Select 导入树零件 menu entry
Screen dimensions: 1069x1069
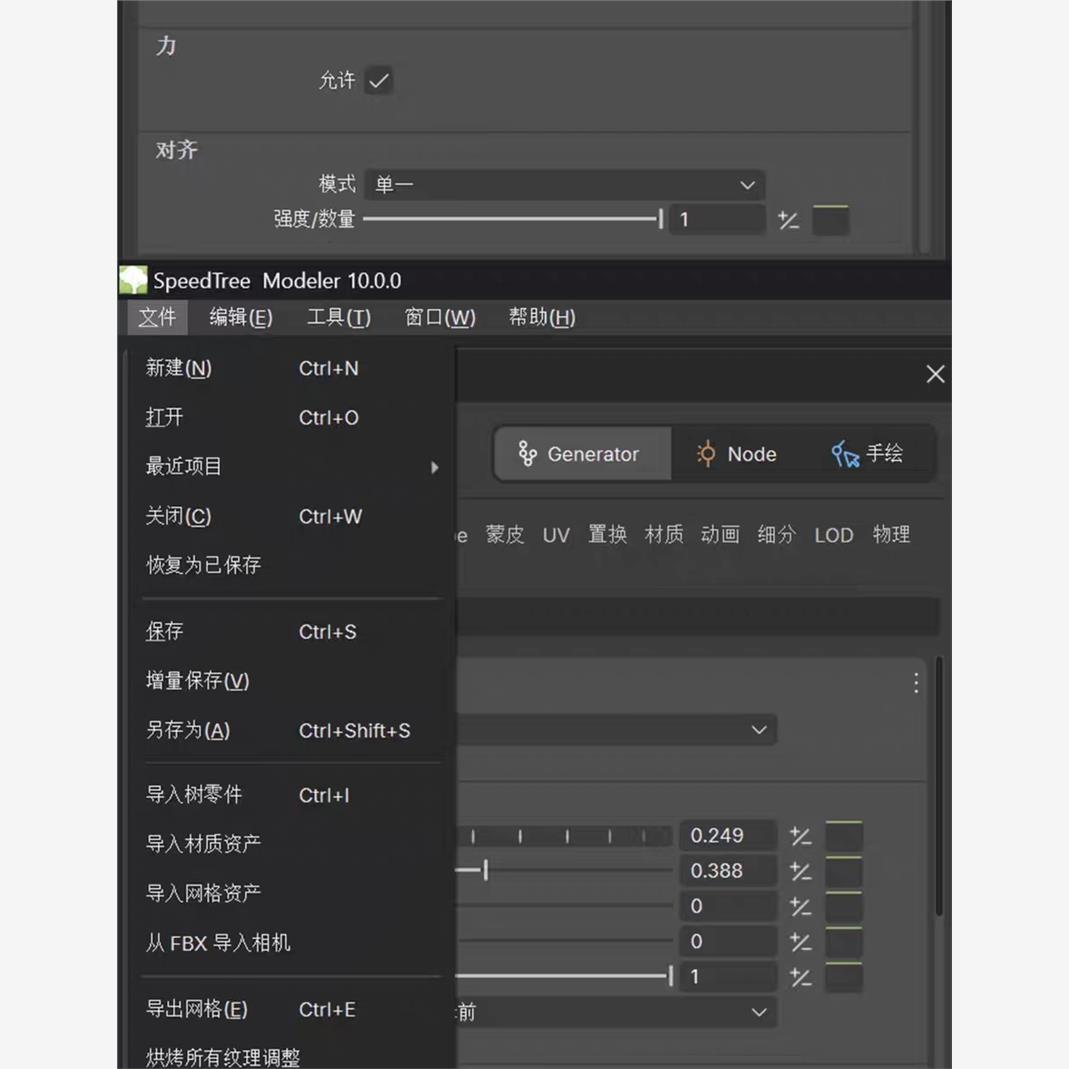tap(292, 795)
